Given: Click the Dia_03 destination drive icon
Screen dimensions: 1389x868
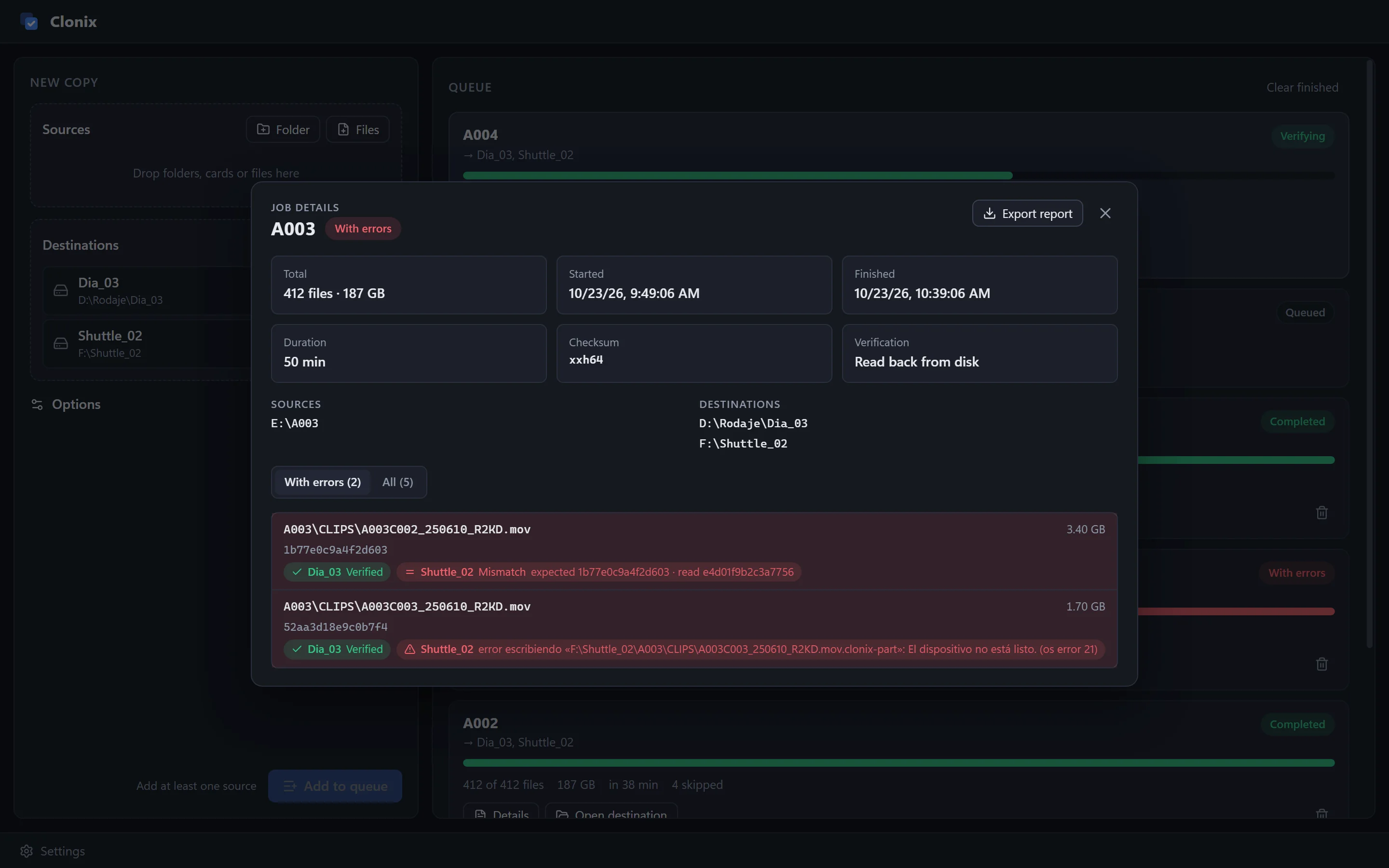Looking at the screenshot, I should point(61,290).
